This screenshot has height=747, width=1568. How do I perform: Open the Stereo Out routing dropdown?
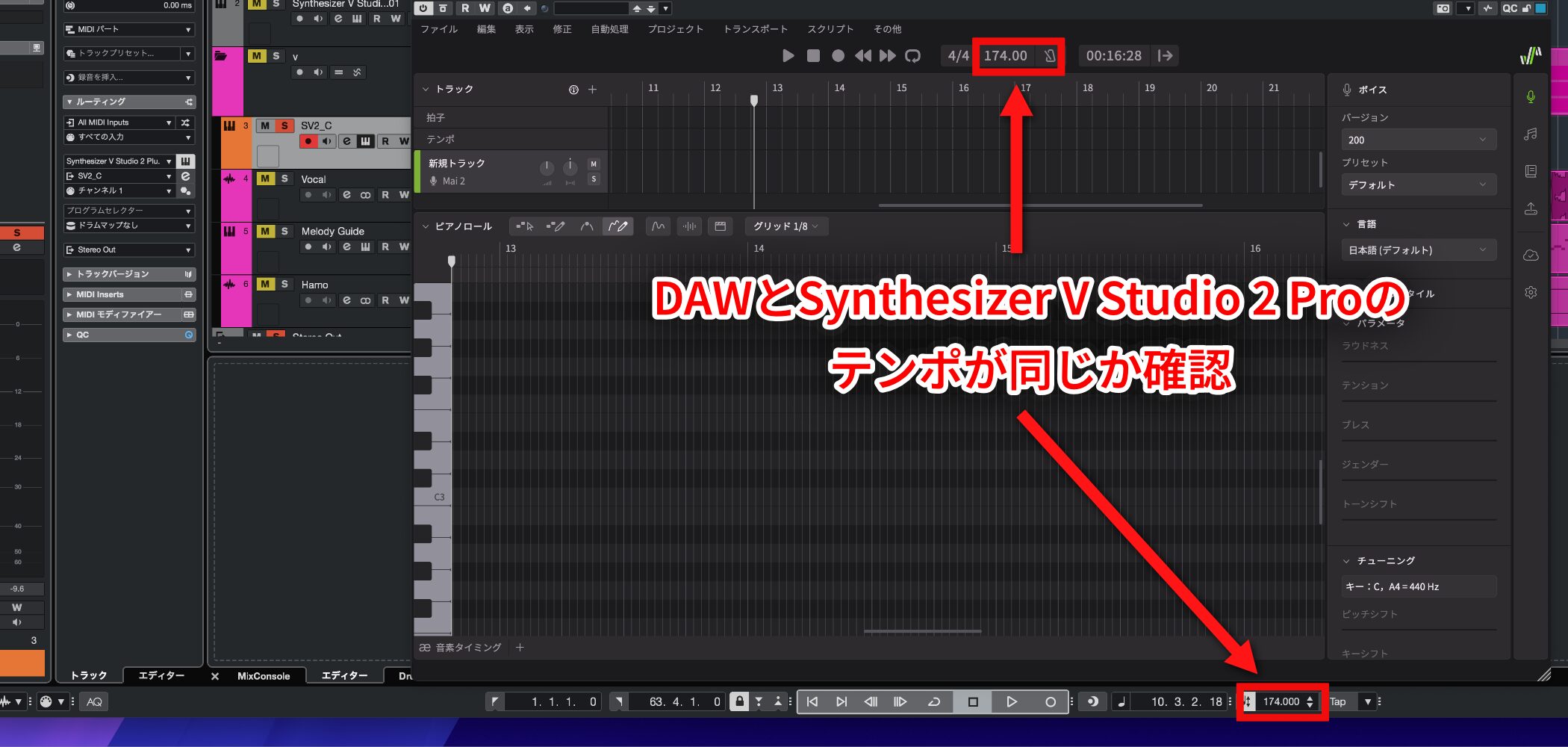pyautogui.click(x=129, y=249)
